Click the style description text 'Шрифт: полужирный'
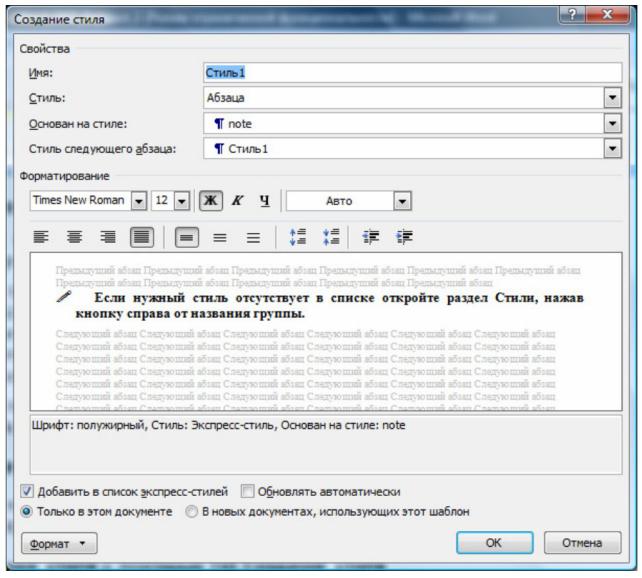Screen dimensions: 642x578 (x=88, y=425)
